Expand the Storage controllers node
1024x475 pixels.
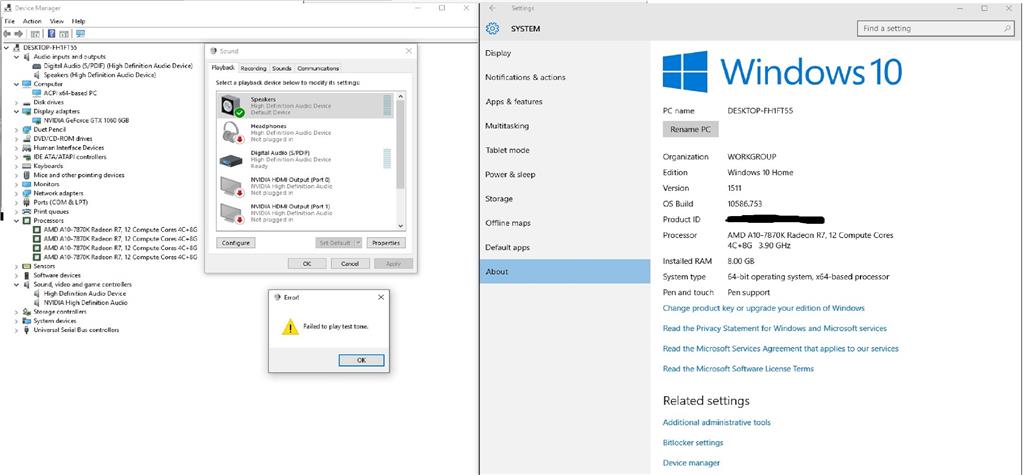(x=16, y=312)
